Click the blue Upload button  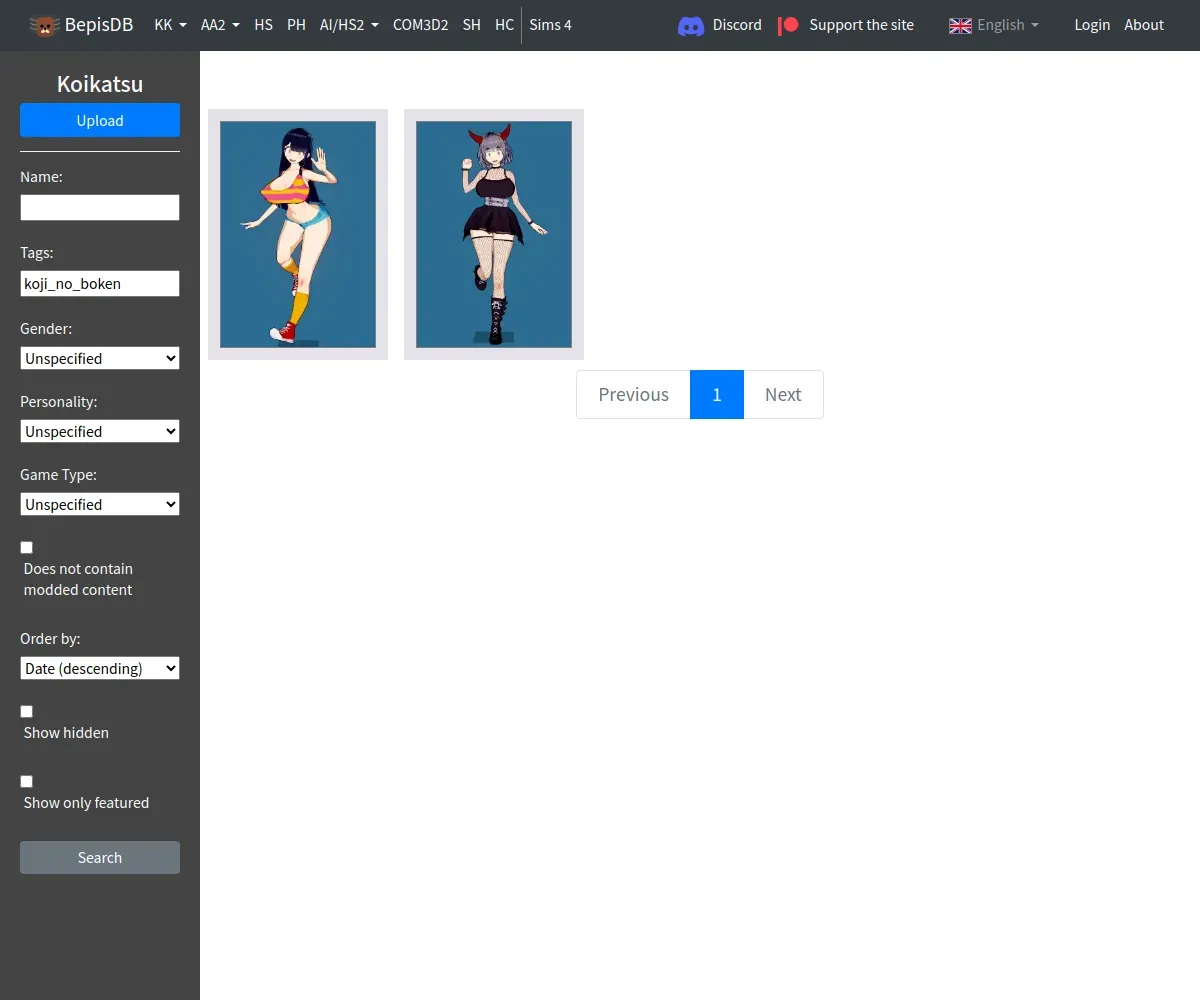coord(100,120)
